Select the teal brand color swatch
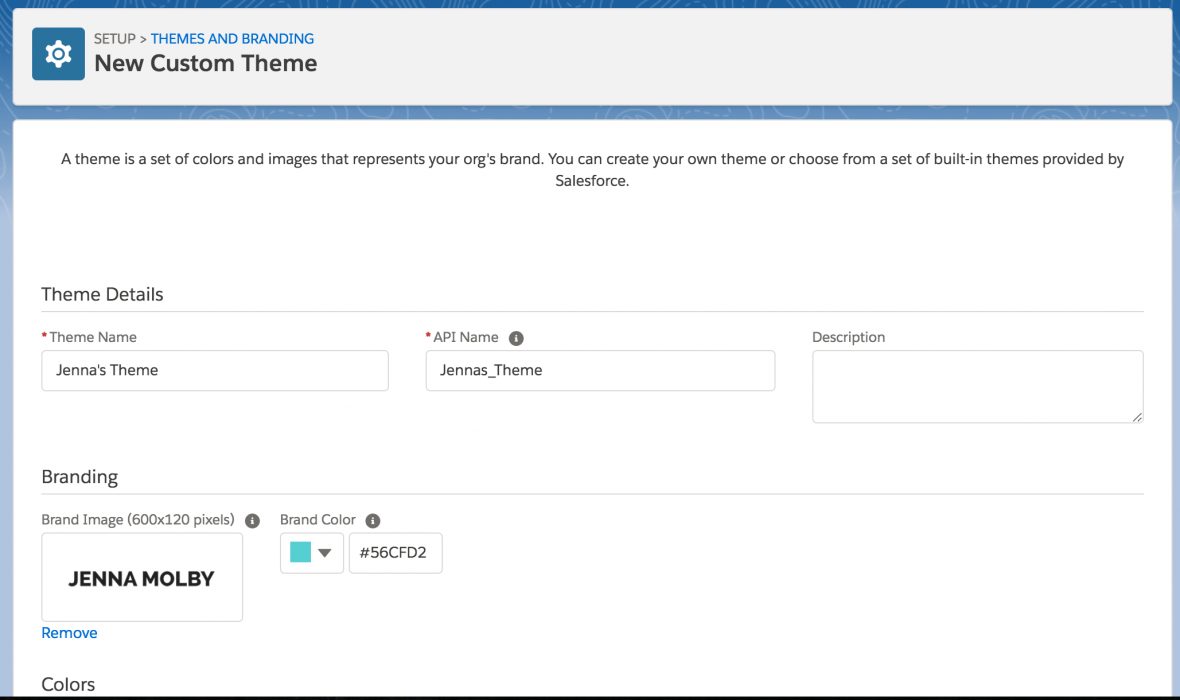 300,551
